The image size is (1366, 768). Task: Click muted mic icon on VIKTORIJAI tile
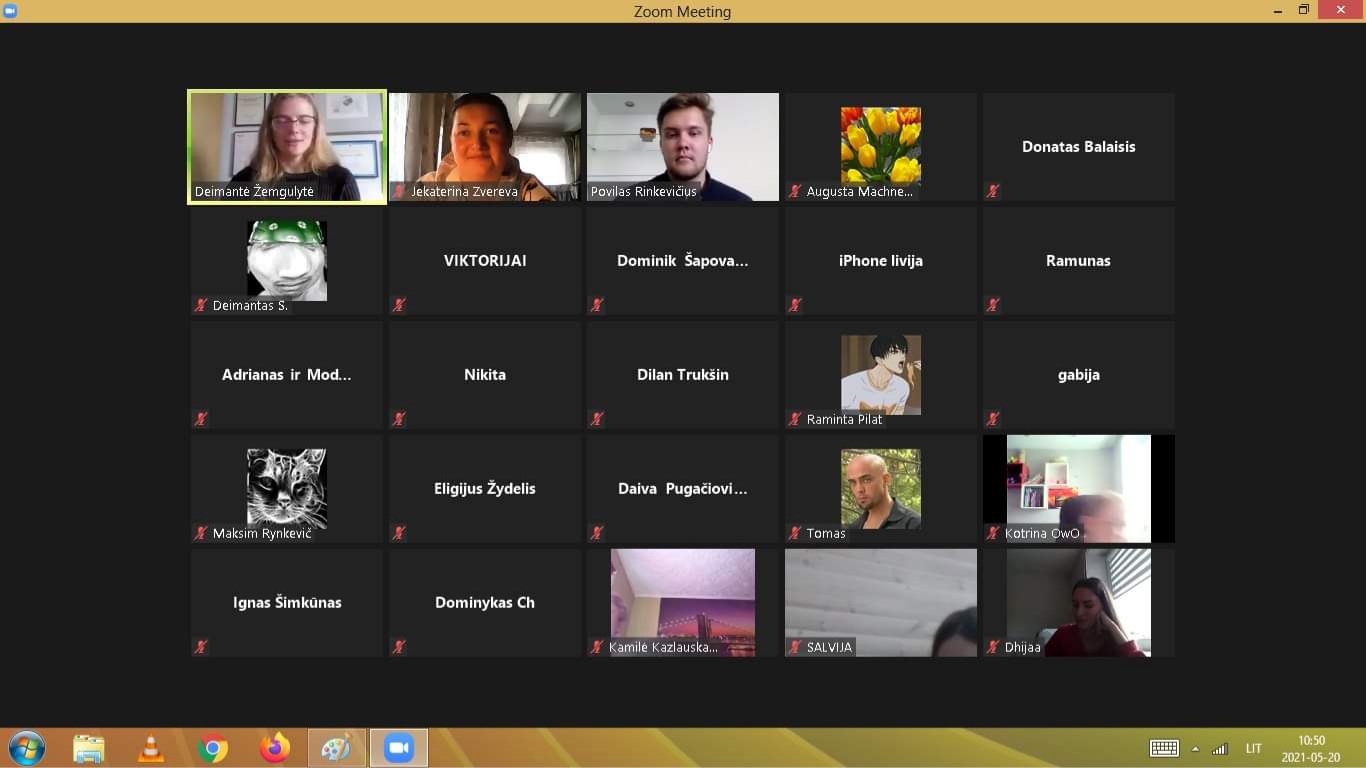point(399,305)
